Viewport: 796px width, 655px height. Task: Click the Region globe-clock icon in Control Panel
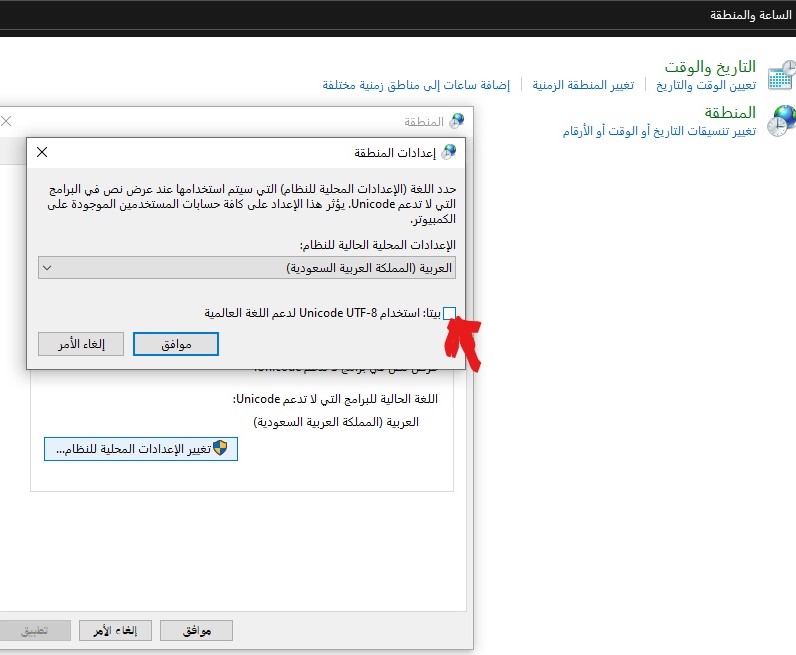click(x=782, y=121)
